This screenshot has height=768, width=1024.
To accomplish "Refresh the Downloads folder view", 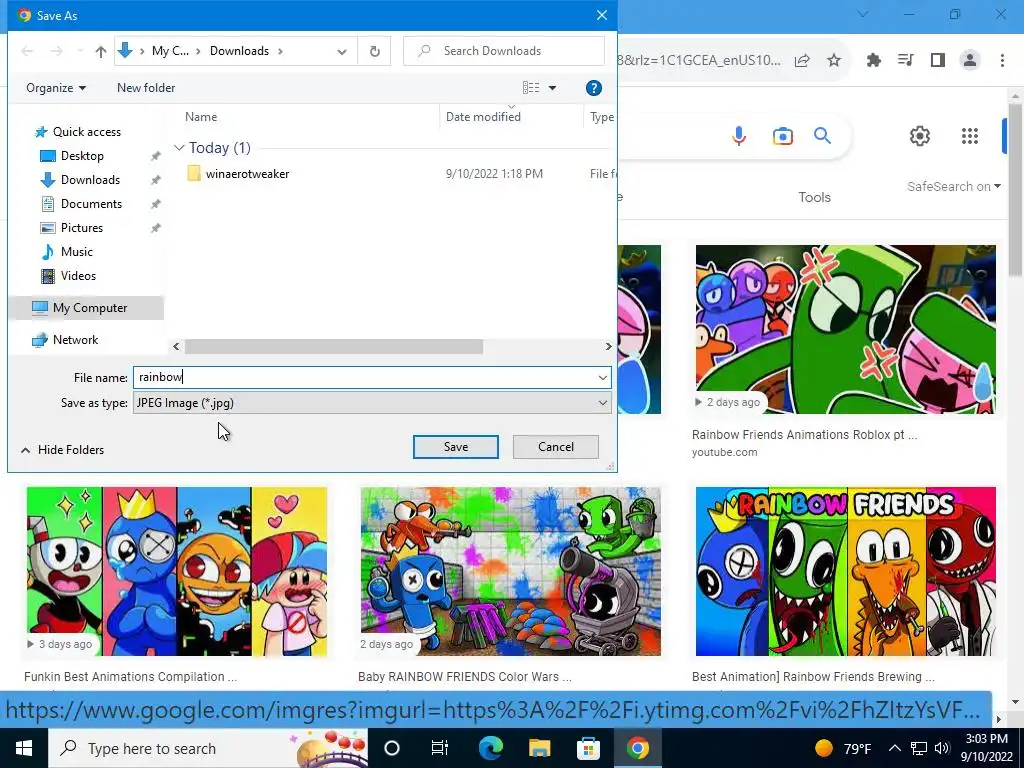I will [374, 51].
